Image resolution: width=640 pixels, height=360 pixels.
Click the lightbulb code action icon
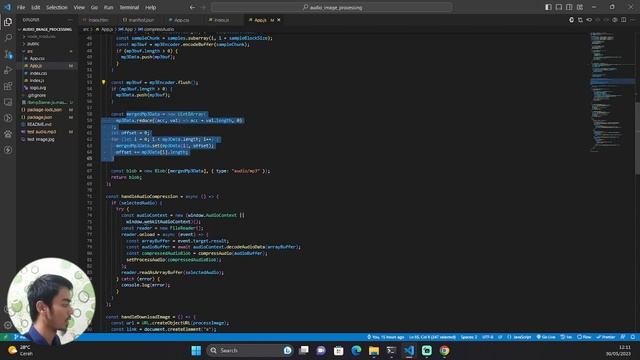tap(104, 82)
